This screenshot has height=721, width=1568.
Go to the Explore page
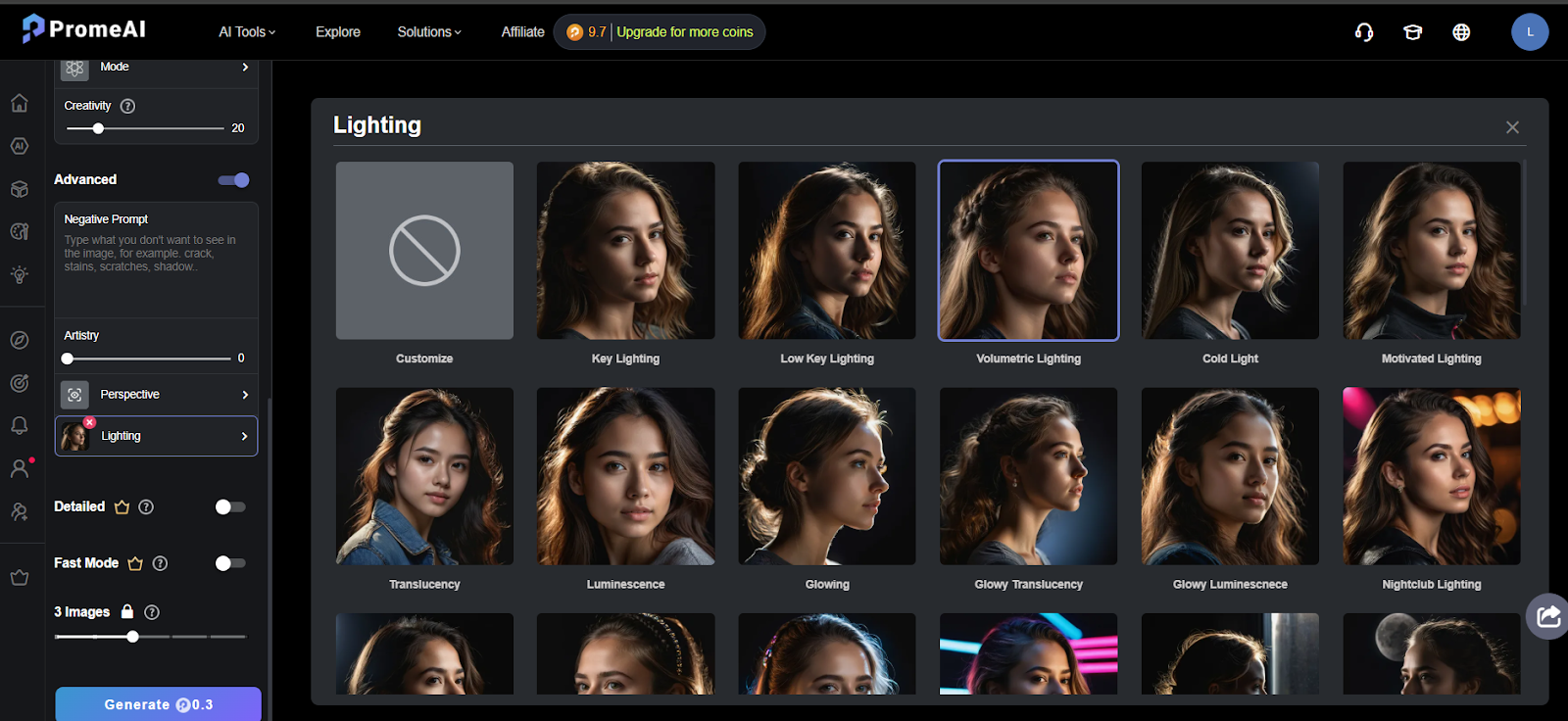(338, 32)
